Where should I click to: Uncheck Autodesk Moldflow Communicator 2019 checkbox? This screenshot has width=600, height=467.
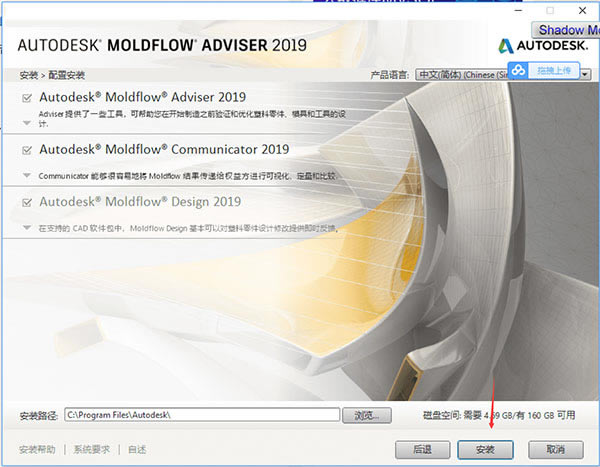(x=27, y=150)
